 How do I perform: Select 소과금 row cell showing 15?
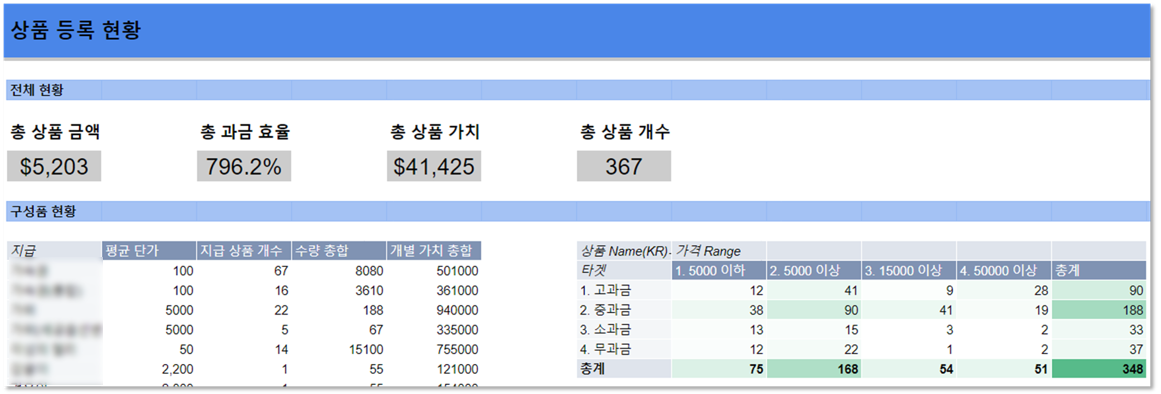coord(814,329)
